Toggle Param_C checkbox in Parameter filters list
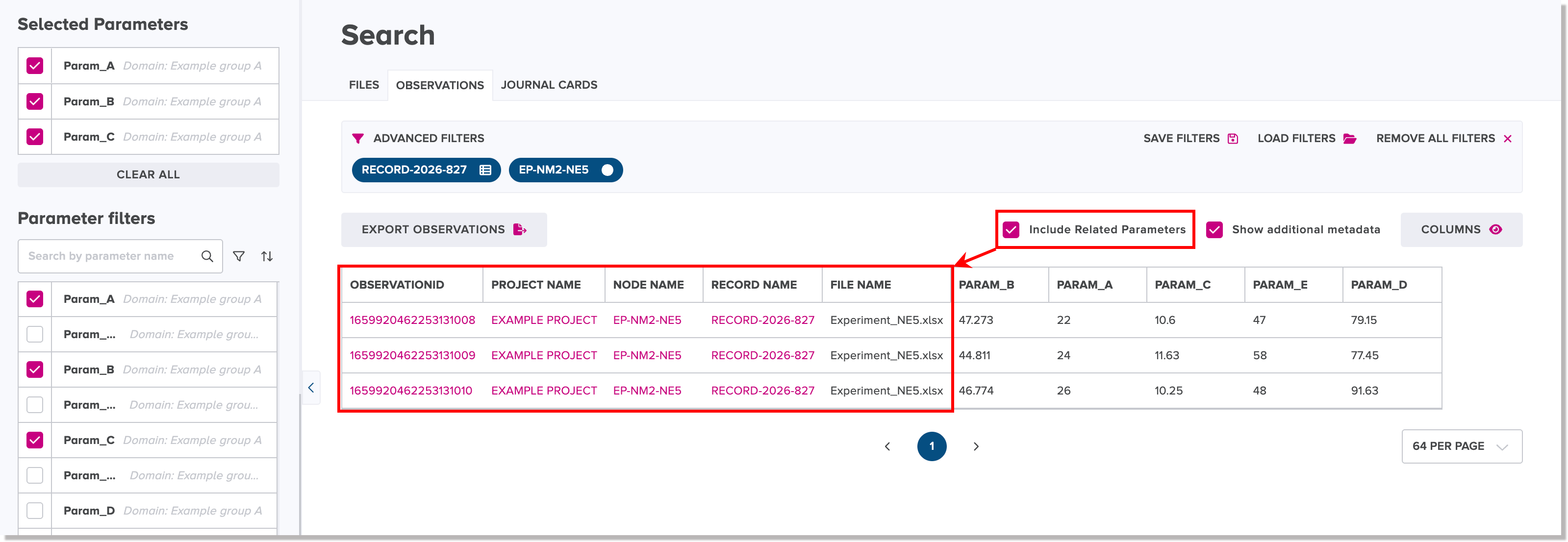The height and width of the screenshot is (542, 1568). [x=35, y=440]
